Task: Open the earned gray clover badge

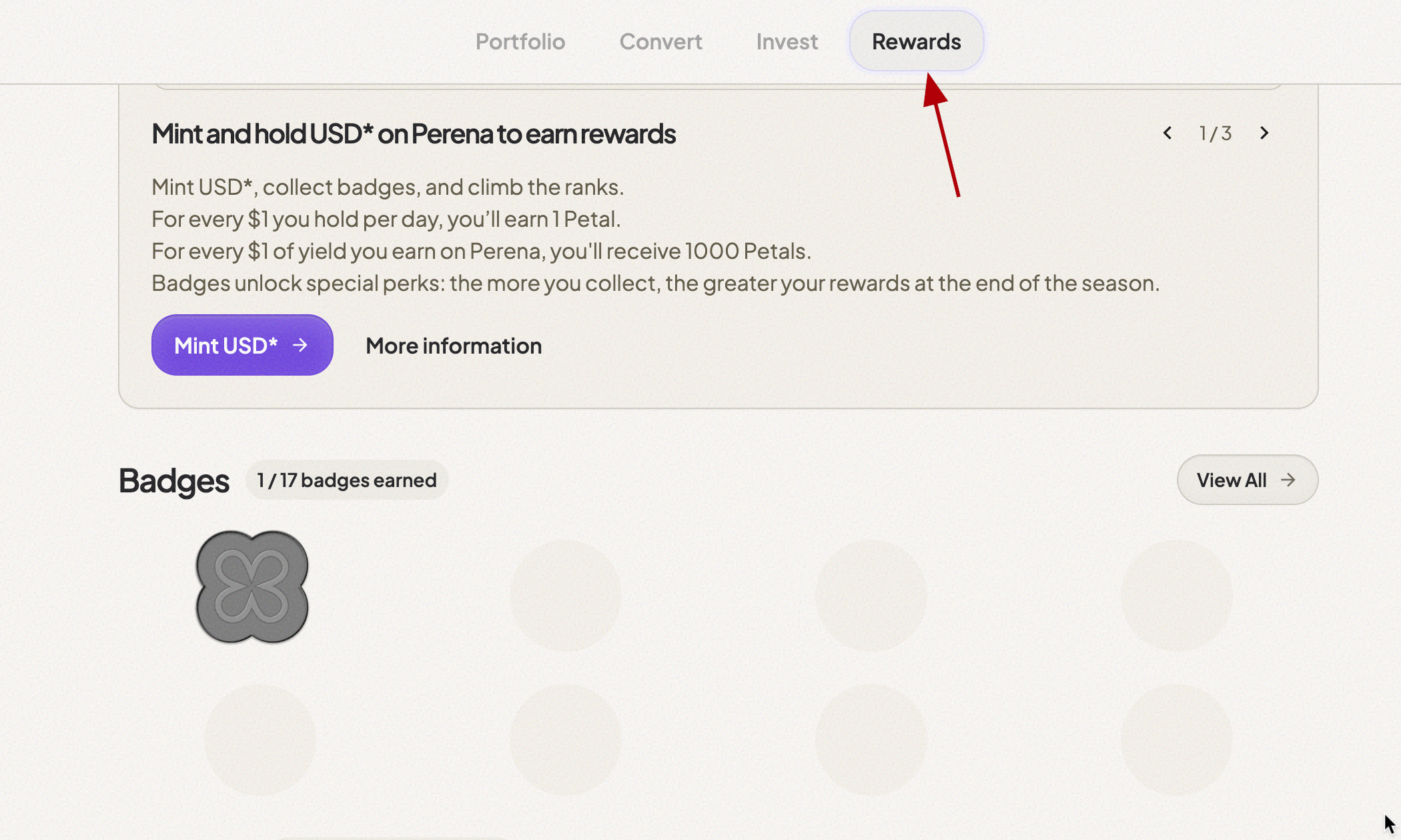Action: coord(252,587)
